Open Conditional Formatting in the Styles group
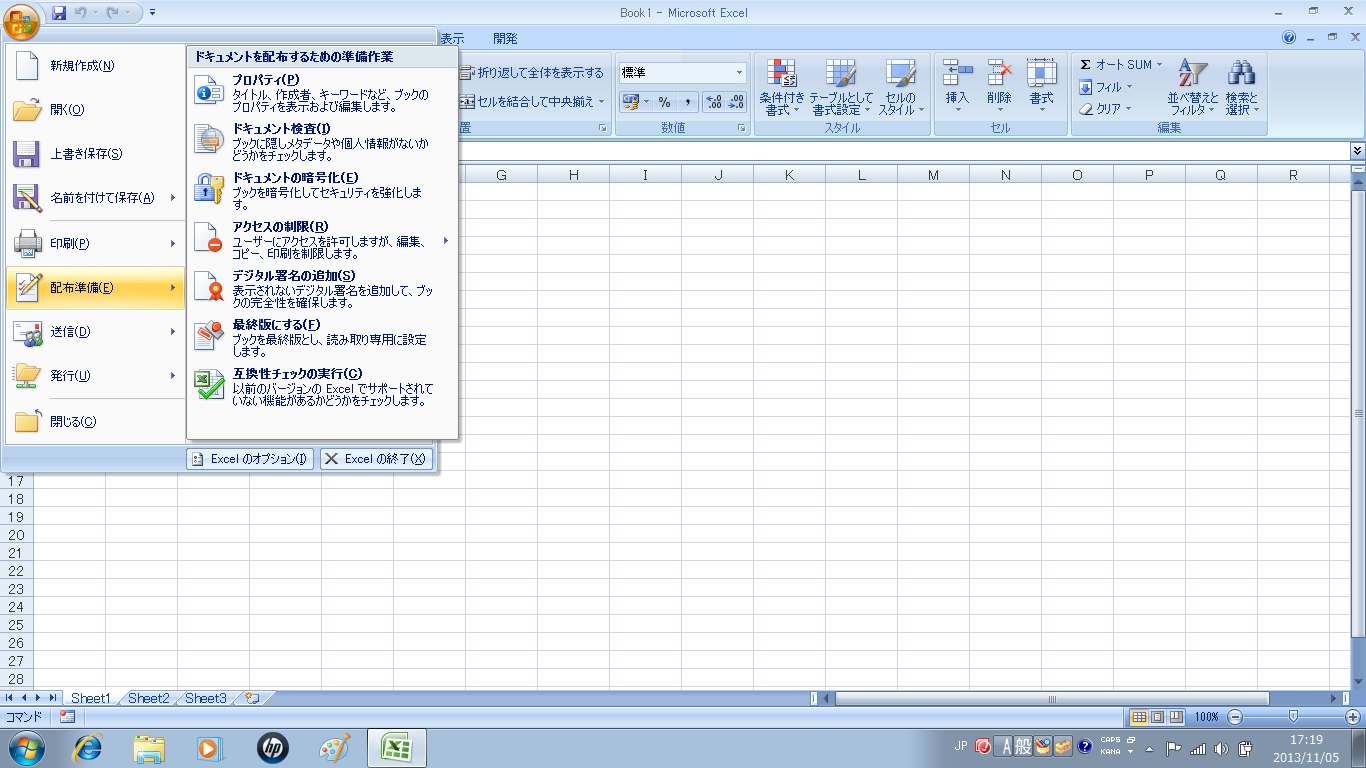Screen dimensions: 1366x768 [x=781, y=87]
